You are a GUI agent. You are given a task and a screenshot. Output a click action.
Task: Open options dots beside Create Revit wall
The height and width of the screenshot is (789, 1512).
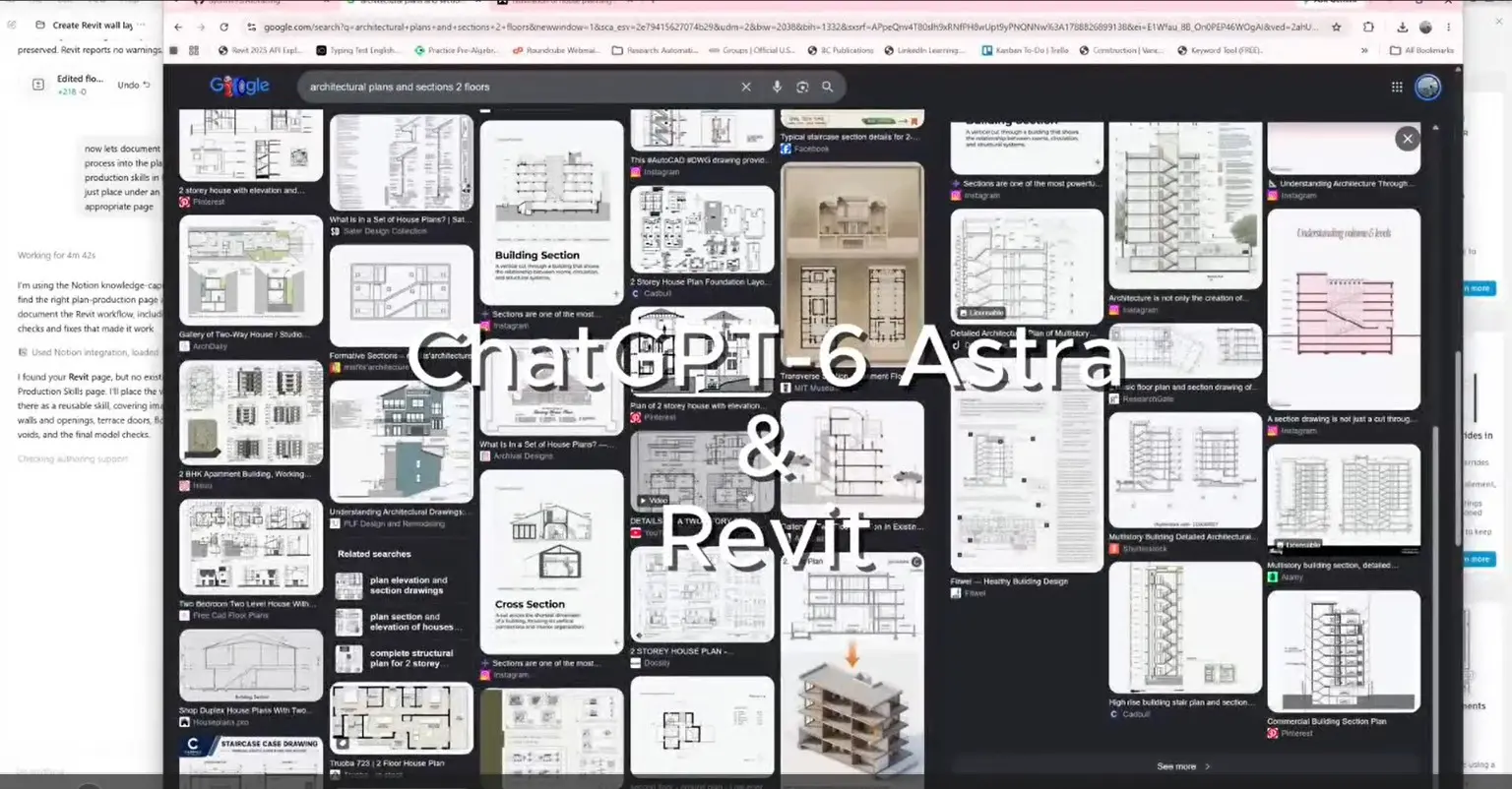pos(141,25)
